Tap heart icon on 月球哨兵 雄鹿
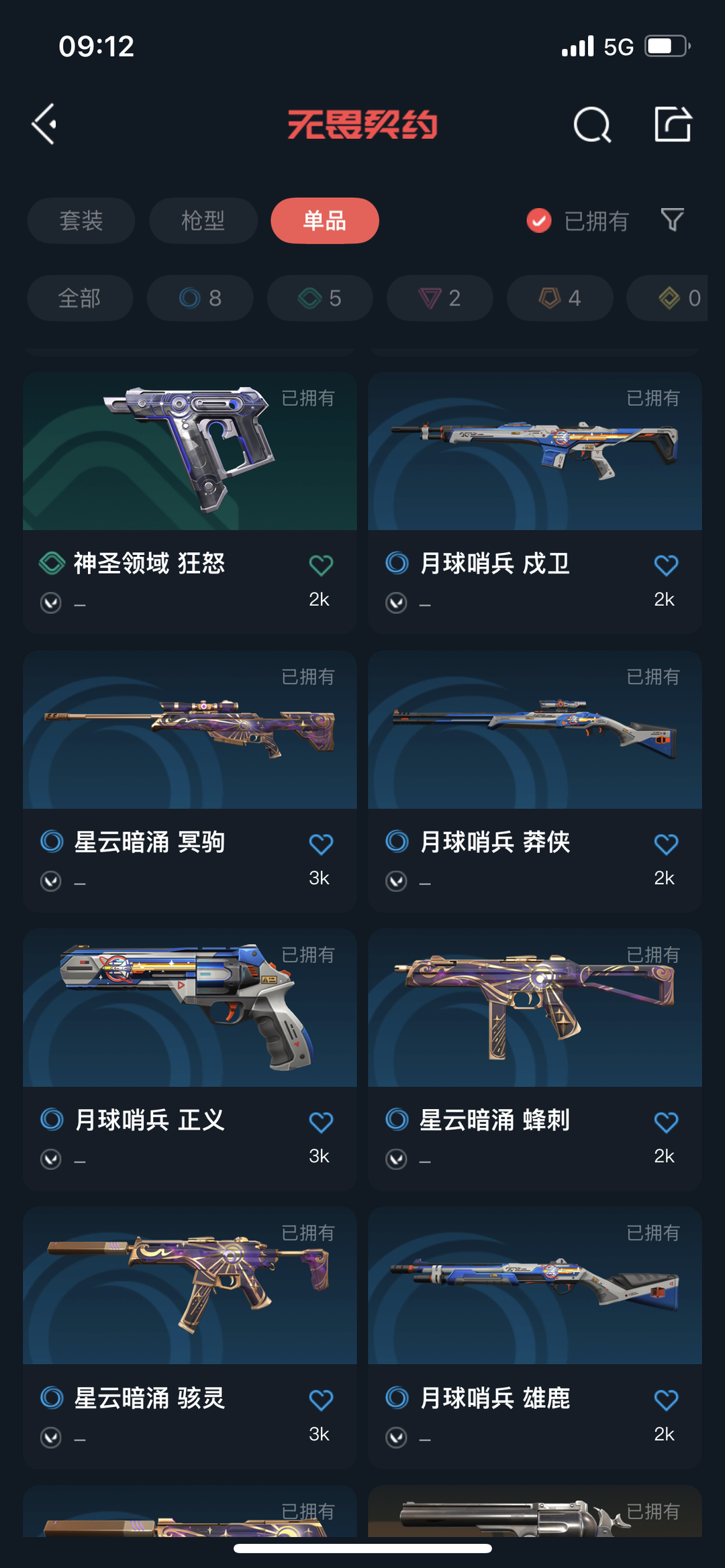The height and width of the screenshot is (1568, 725). tap(666, 1400)
